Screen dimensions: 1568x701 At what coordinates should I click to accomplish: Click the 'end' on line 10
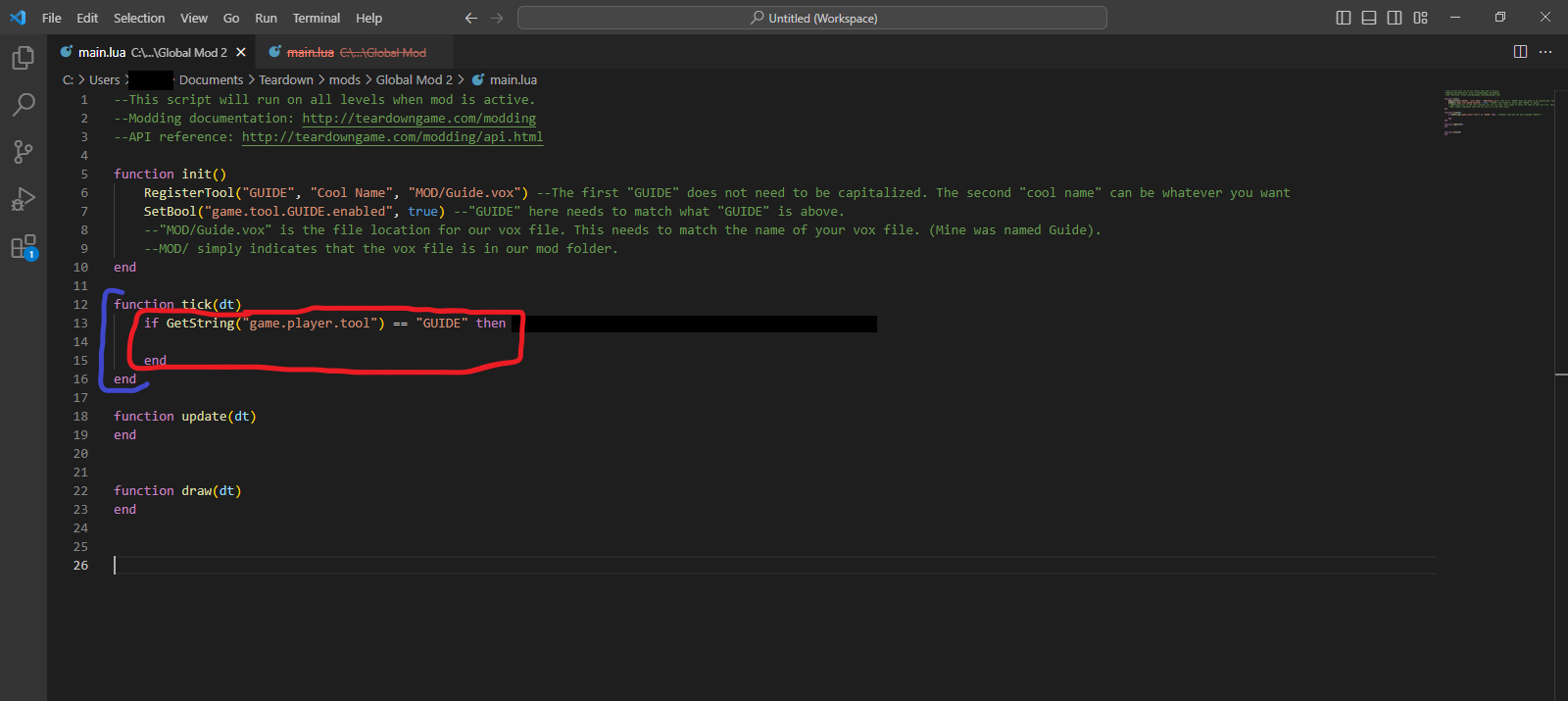tap(125, 268)
